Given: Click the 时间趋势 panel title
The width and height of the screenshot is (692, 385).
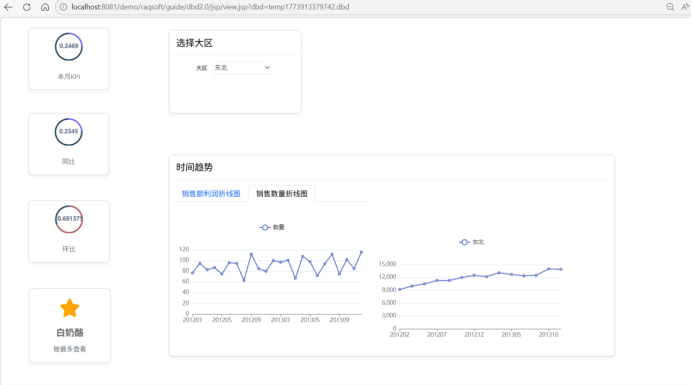Looking at the screenshot, I should [x=195, y=167].
